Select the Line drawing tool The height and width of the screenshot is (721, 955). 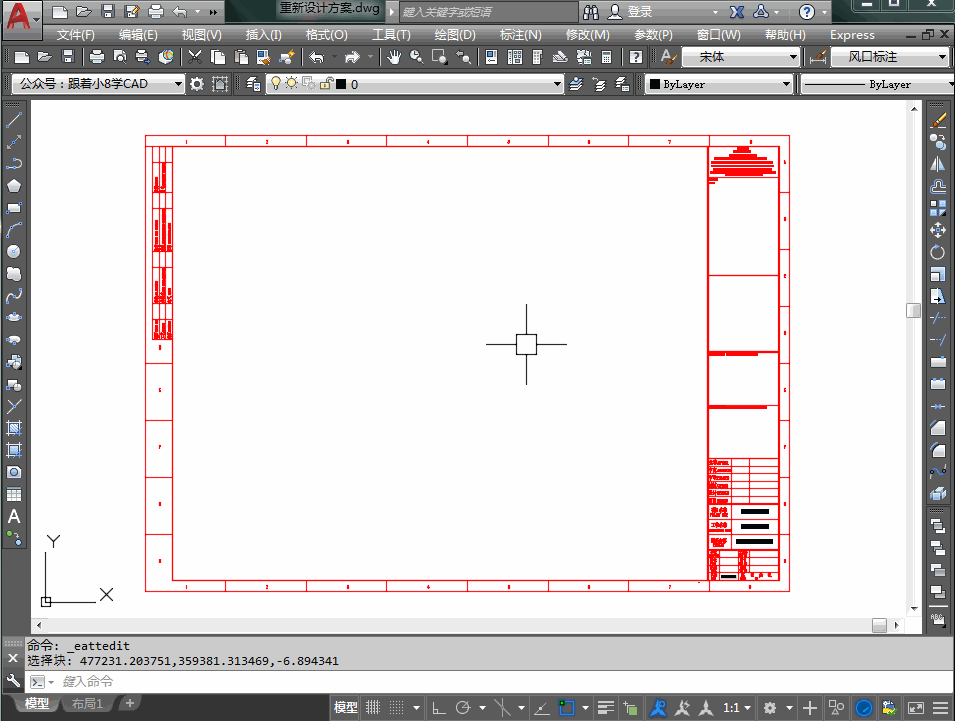pos(13,120)
